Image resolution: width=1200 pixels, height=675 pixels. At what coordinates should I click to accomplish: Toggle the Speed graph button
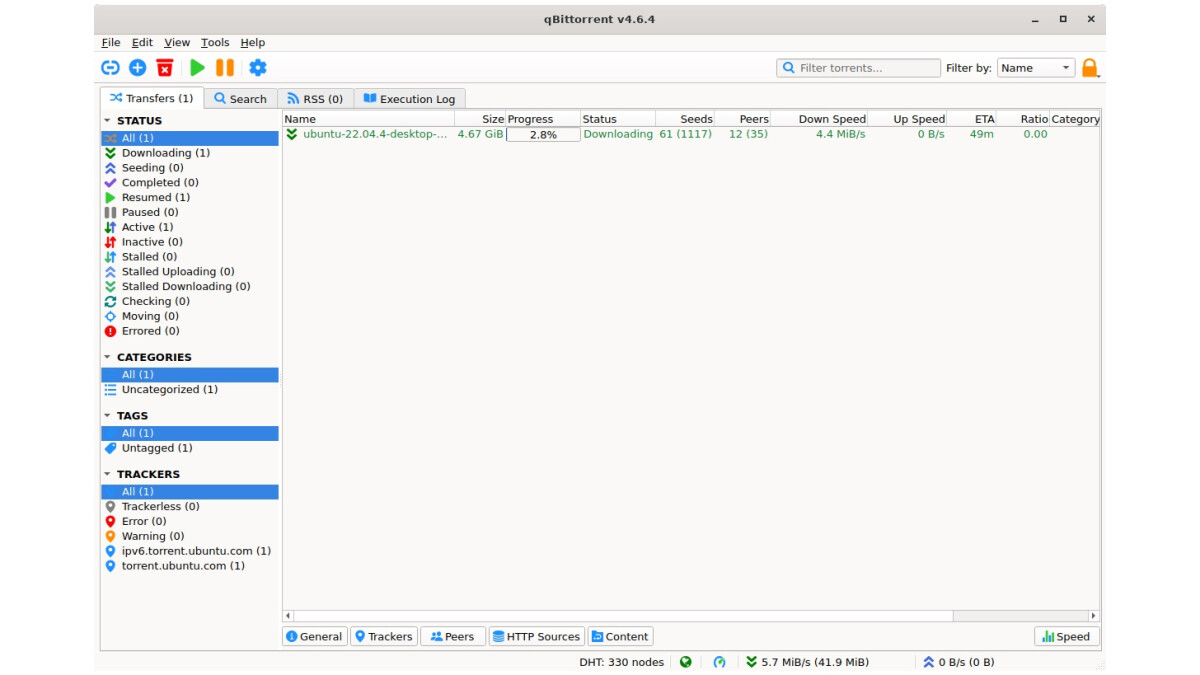coord(1066,636)
